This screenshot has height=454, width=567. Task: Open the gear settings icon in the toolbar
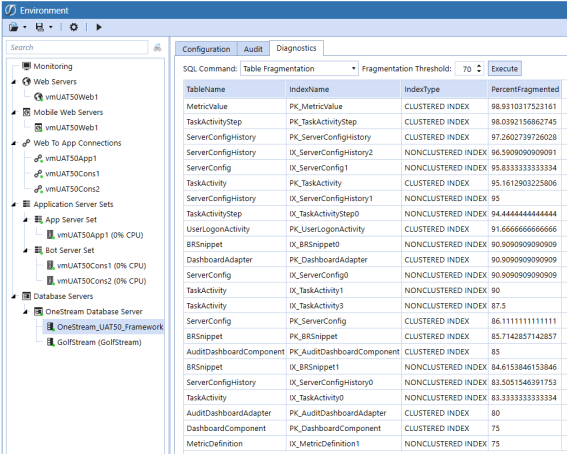pyautogui.click(x=74, y=27)
